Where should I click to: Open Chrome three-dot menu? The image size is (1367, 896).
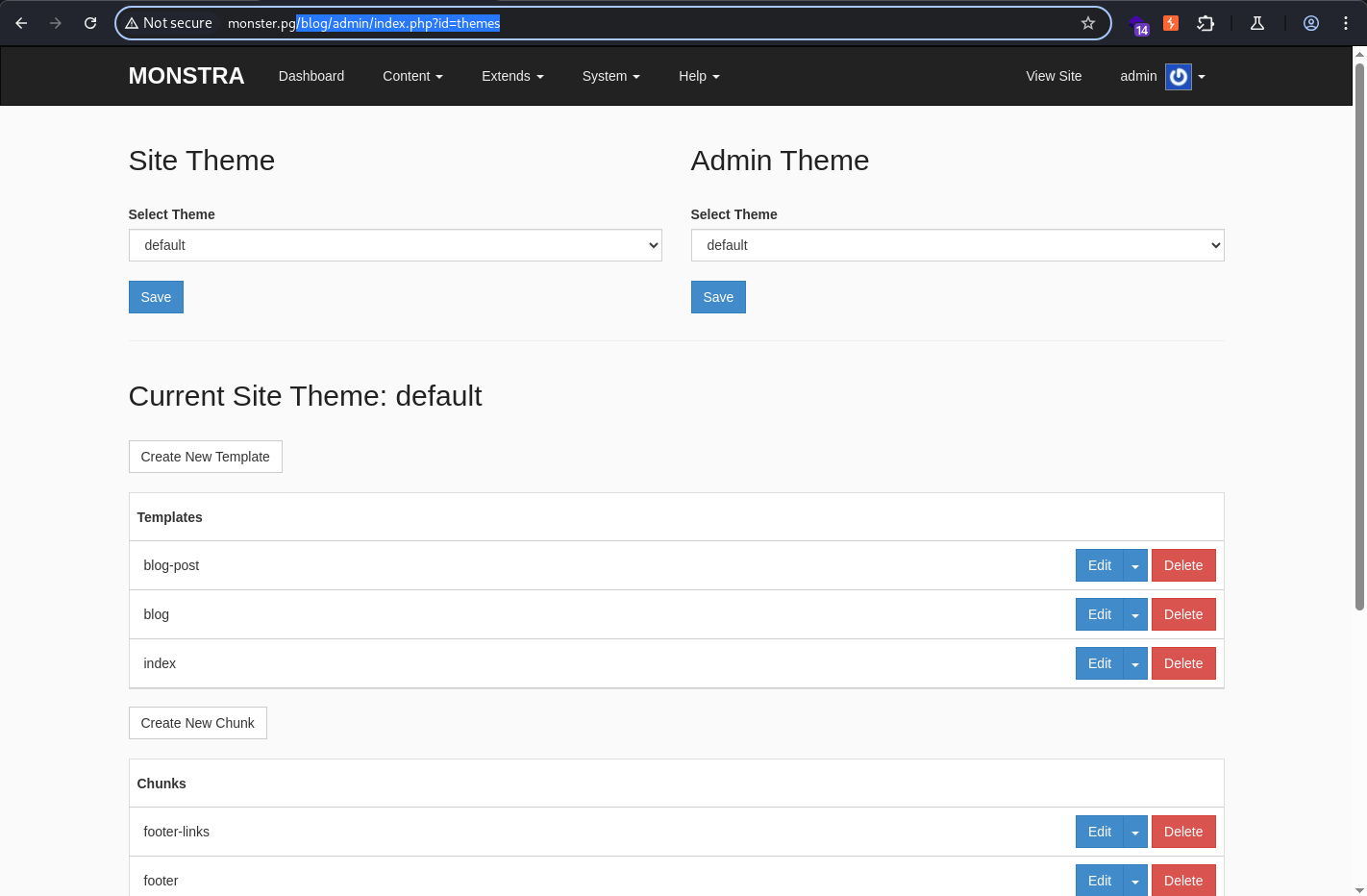(x=1346, y=23)
